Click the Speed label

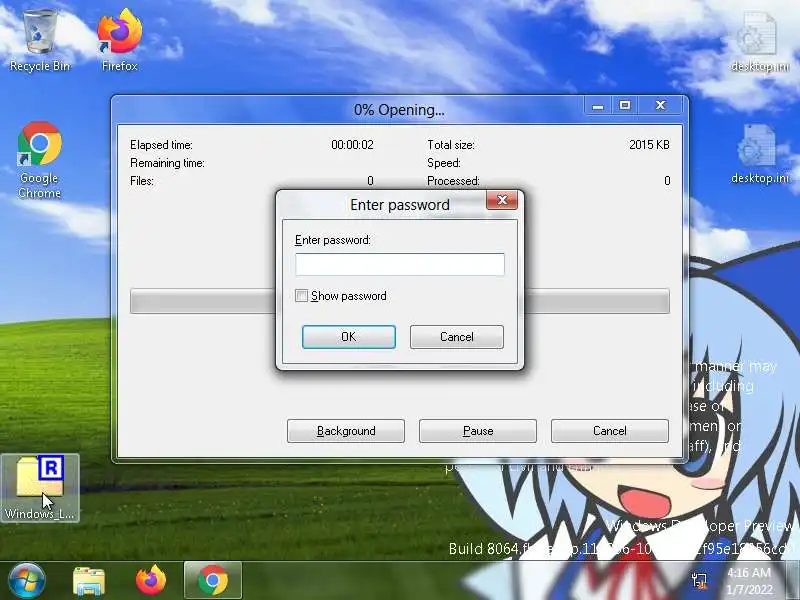coord(444,163)
